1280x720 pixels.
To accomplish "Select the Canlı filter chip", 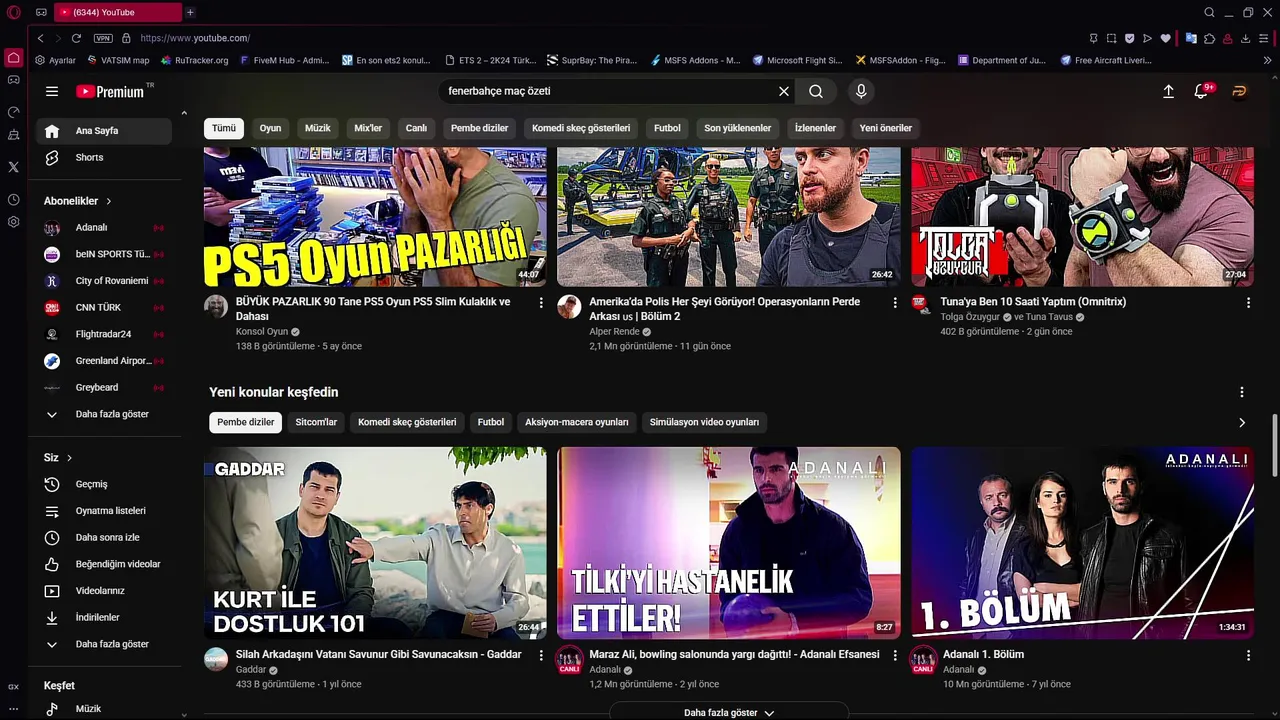I will point(417,128).
